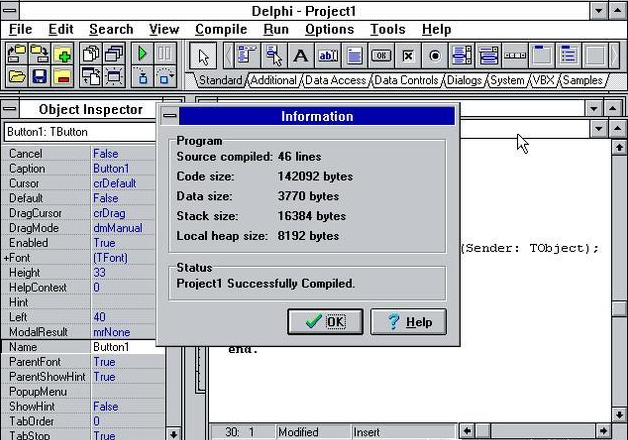Viewport: 628px width, 440px height.
Task: Click the Save file floppy disk icon
Action: point(40,76)
